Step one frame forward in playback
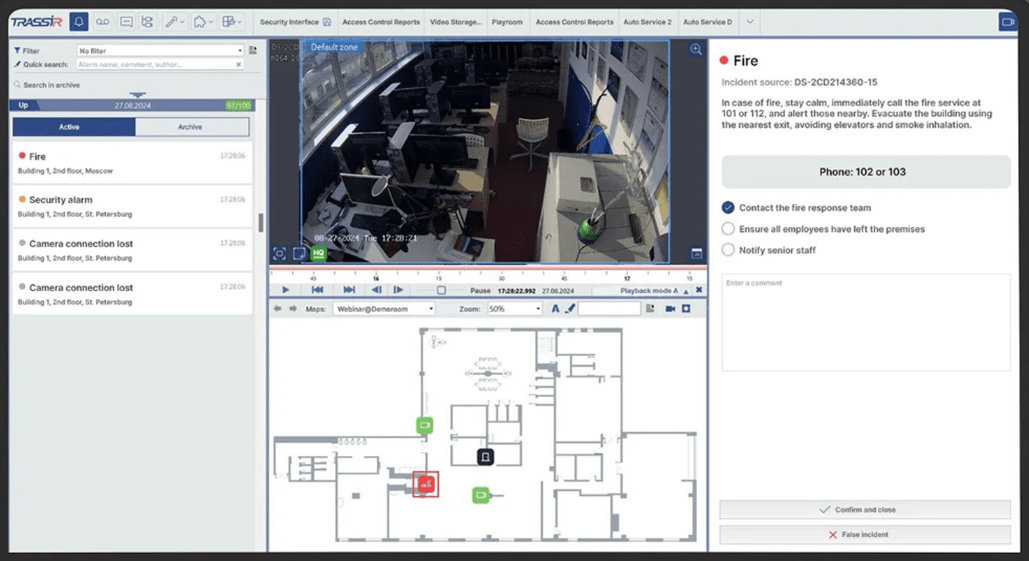Image resolution: width=1029 pixels, height=561 pixels. coord(398,290)
